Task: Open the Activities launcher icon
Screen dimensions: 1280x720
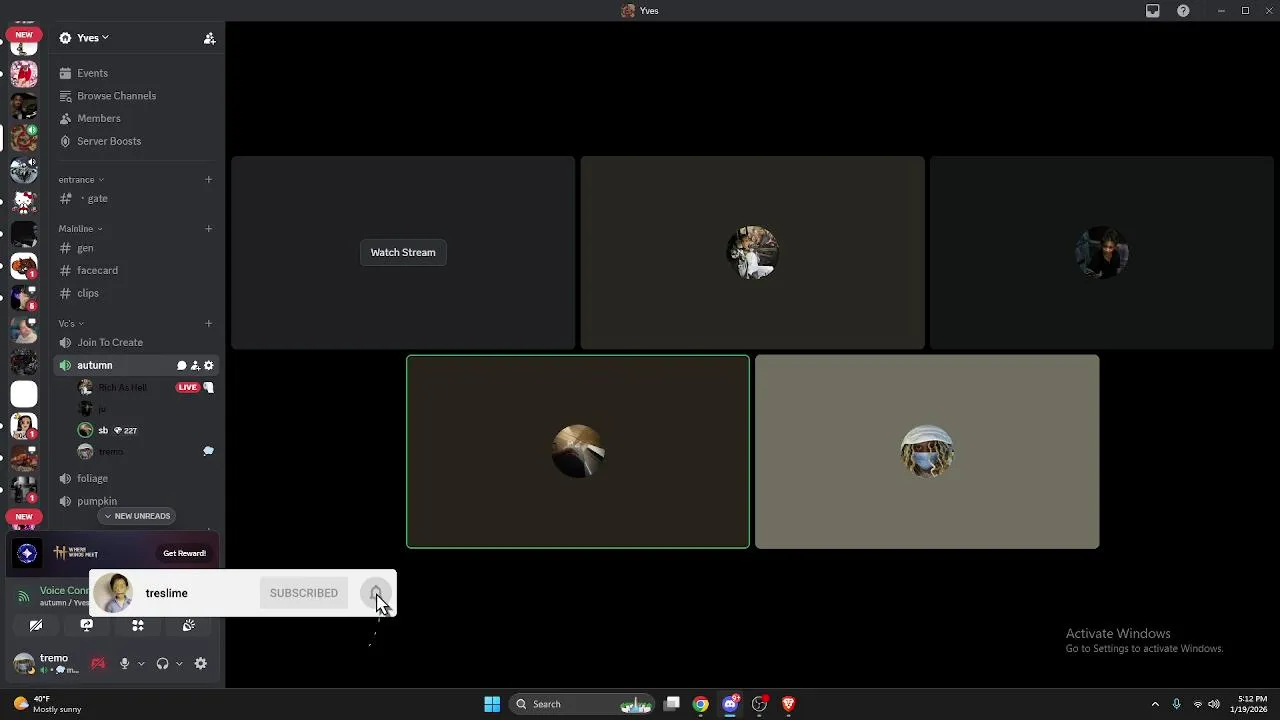Action: (138, 626)
